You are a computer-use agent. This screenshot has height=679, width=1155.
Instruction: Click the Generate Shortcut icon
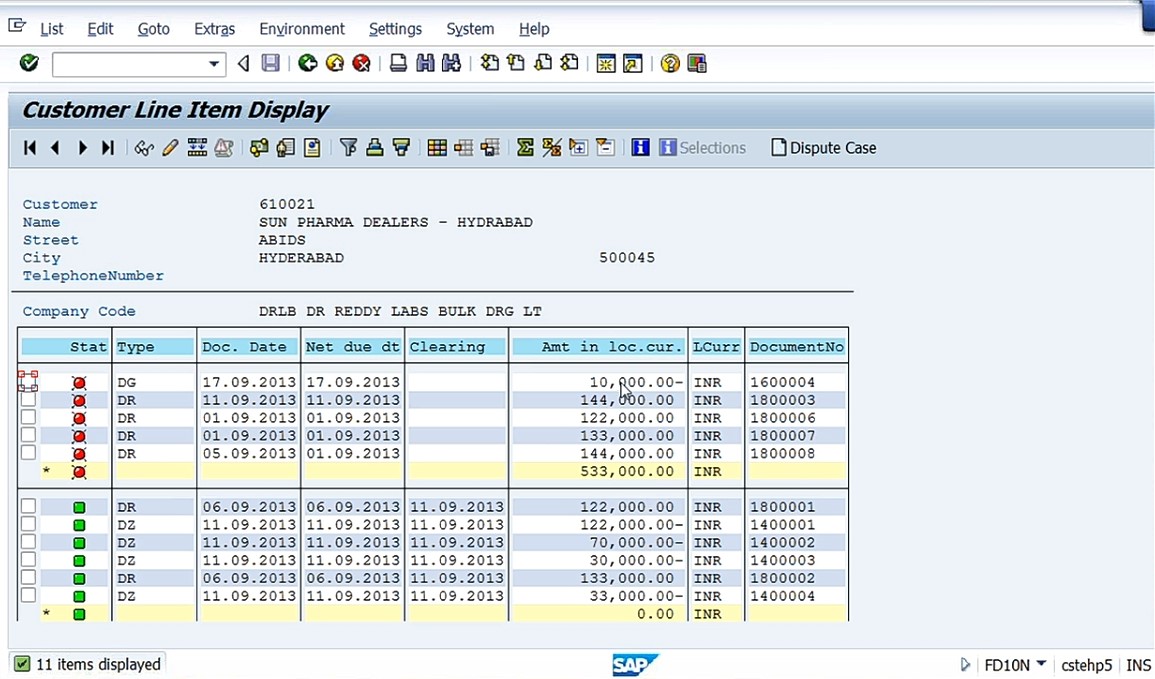click(x=632, y=63)
